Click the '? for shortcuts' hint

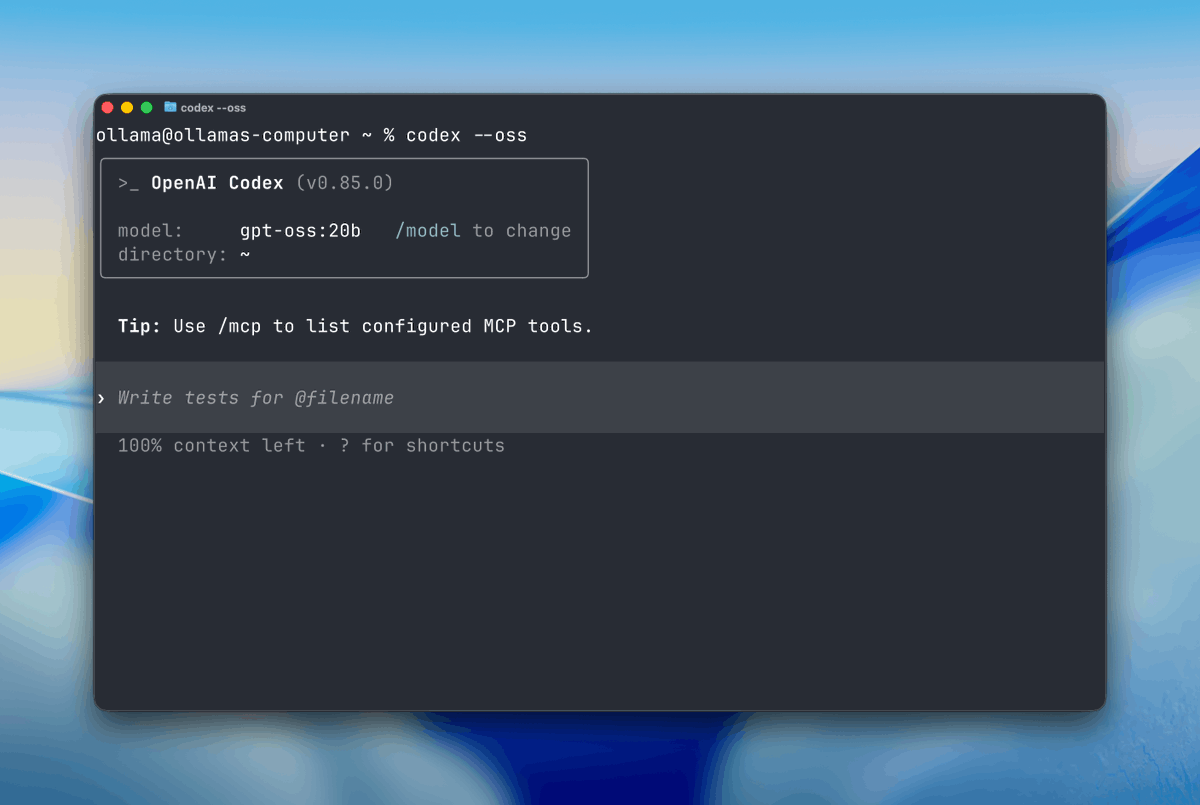422,445
